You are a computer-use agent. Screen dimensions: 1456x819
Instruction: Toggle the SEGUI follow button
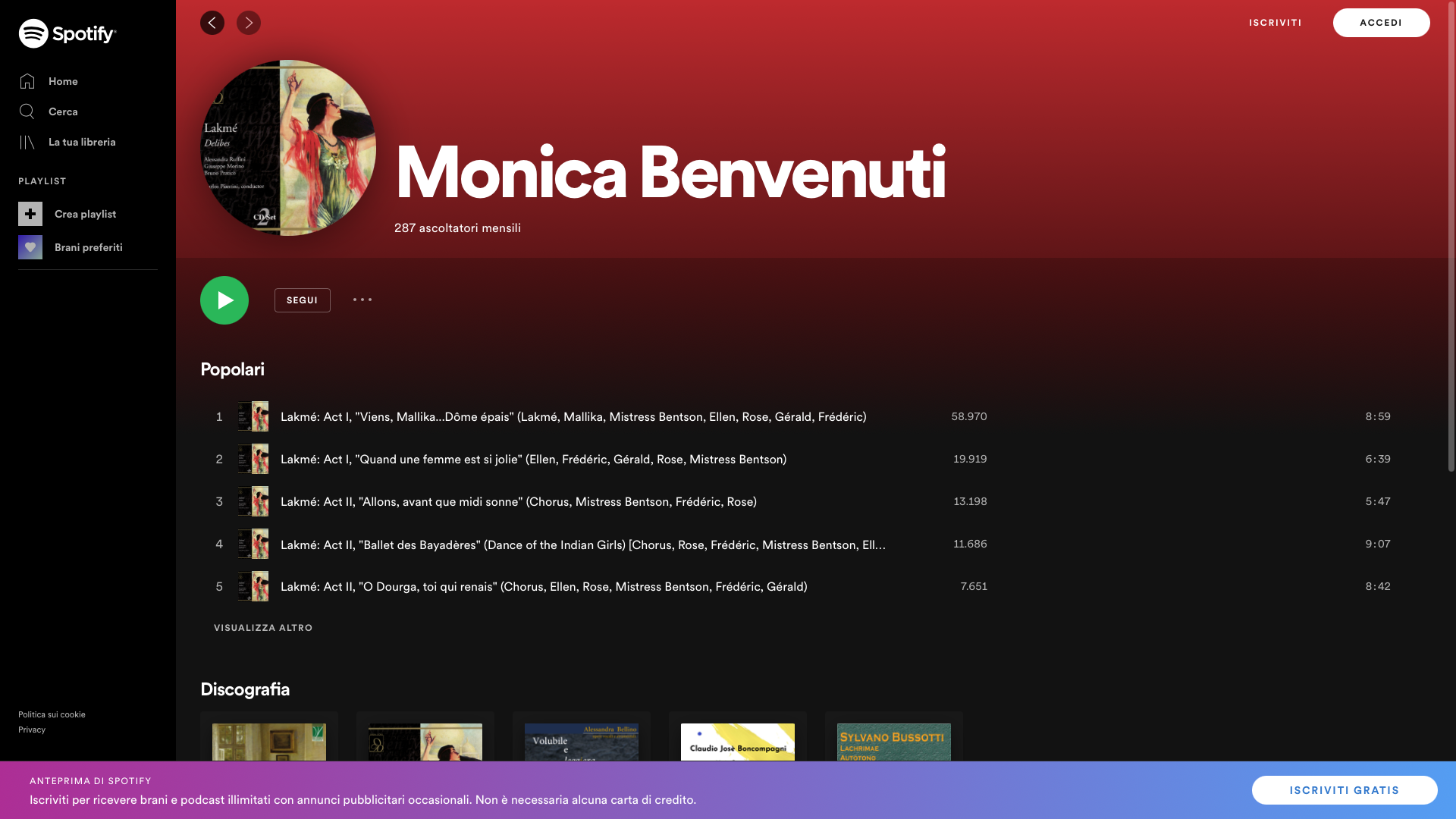(302, 300)
